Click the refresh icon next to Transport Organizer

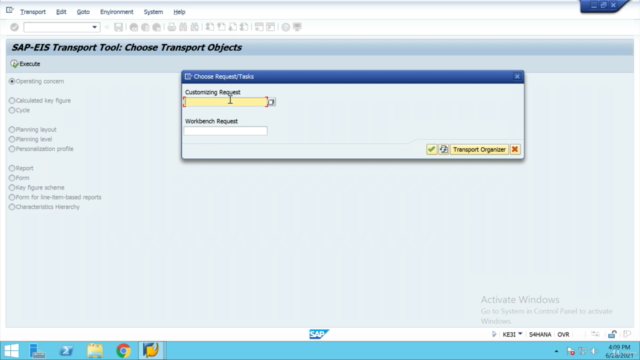coord(444,149)
